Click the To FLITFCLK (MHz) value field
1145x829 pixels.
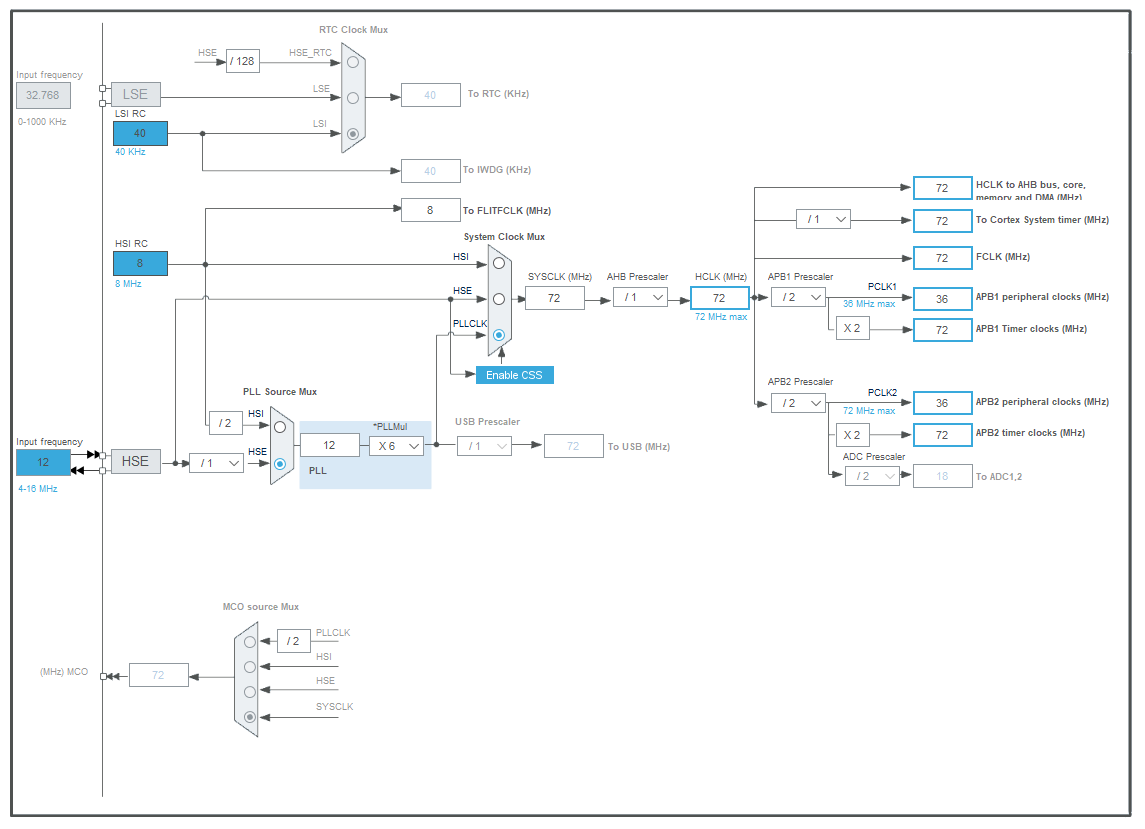[x=430, y=210]
